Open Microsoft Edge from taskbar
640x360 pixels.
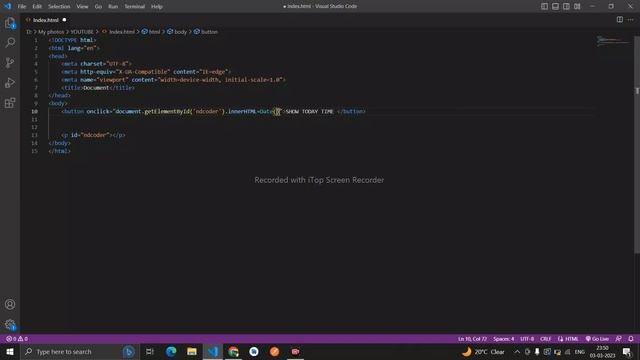171,351
